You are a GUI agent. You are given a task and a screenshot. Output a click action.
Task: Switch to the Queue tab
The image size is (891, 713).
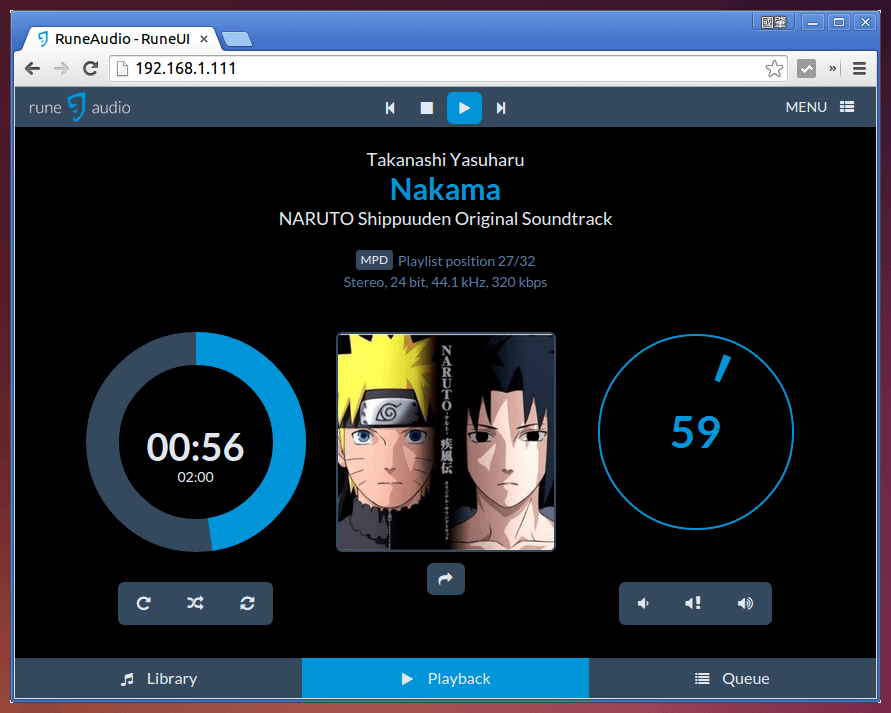coord(732,678)
